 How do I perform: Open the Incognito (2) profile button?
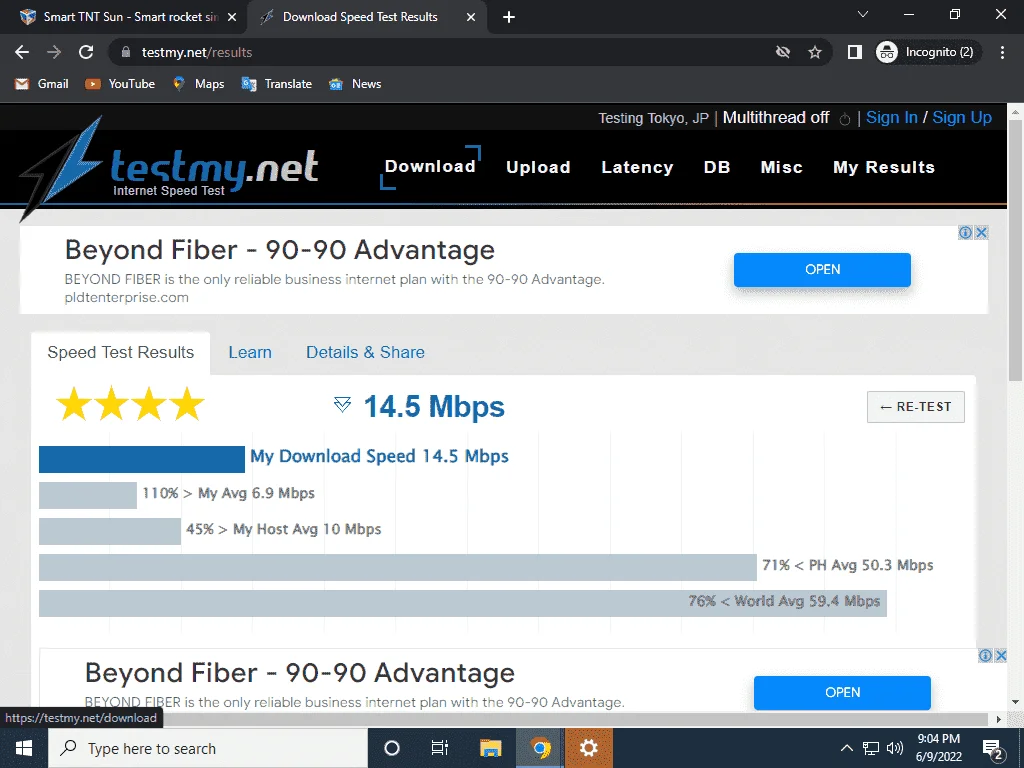point(927,52)
